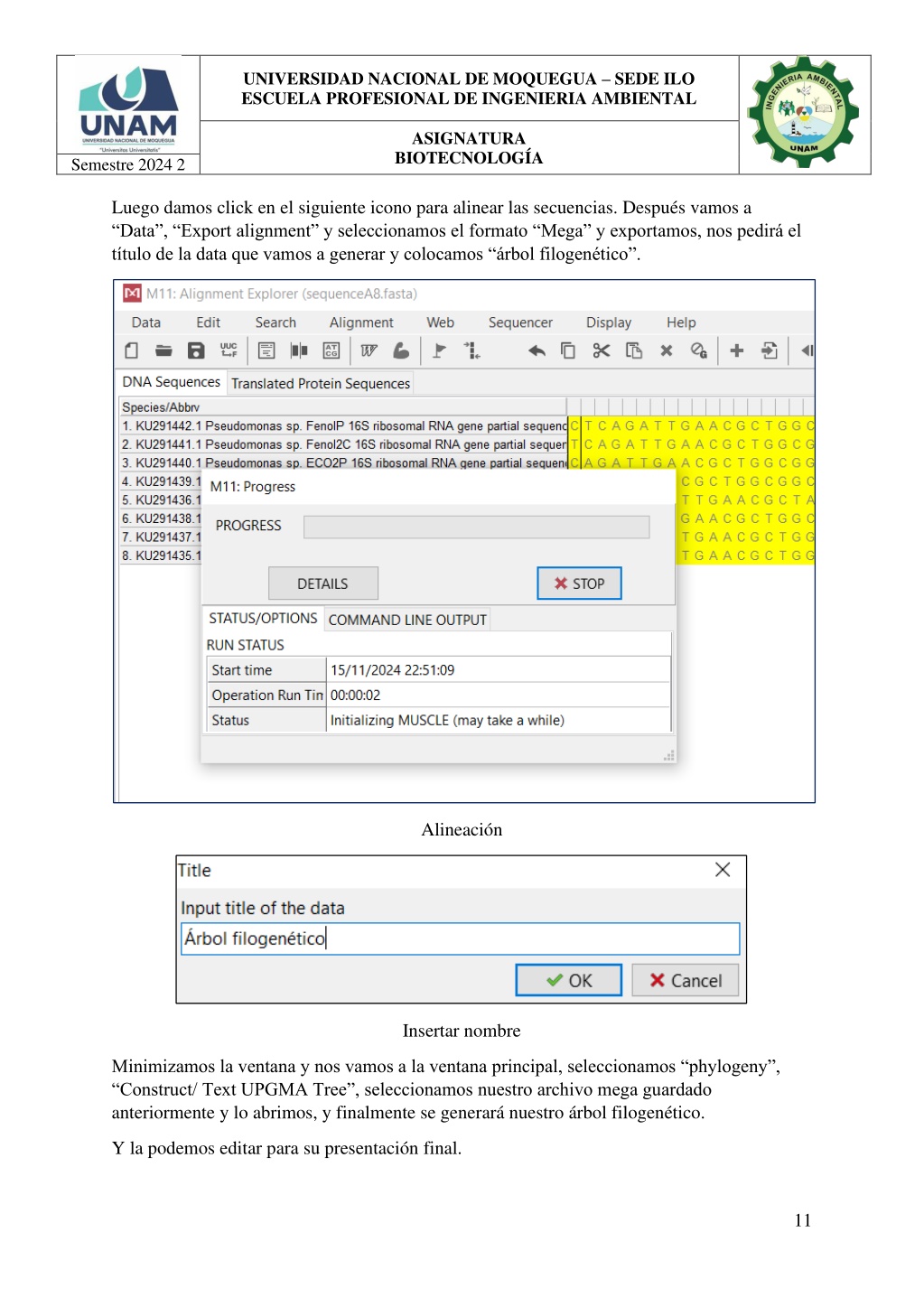Paste with the clipboard icon
The image size is (924, 1307).
tap(634, 350)
